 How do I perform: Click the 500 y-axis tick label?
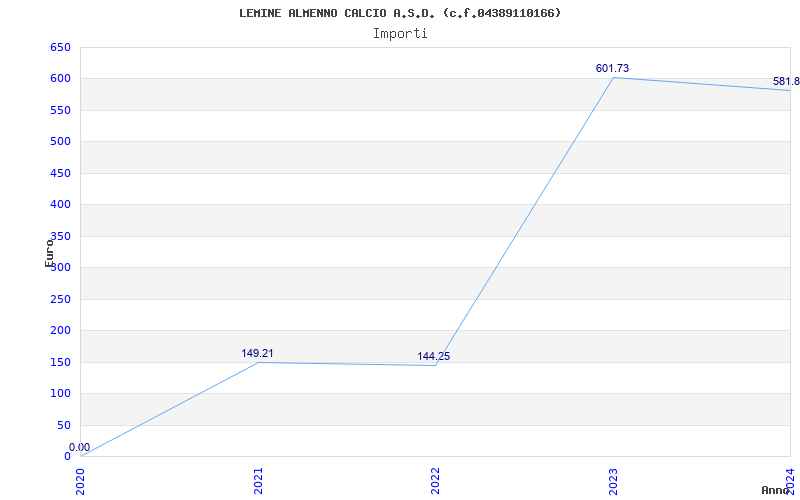pyautogui.click(x=60, y=141)
